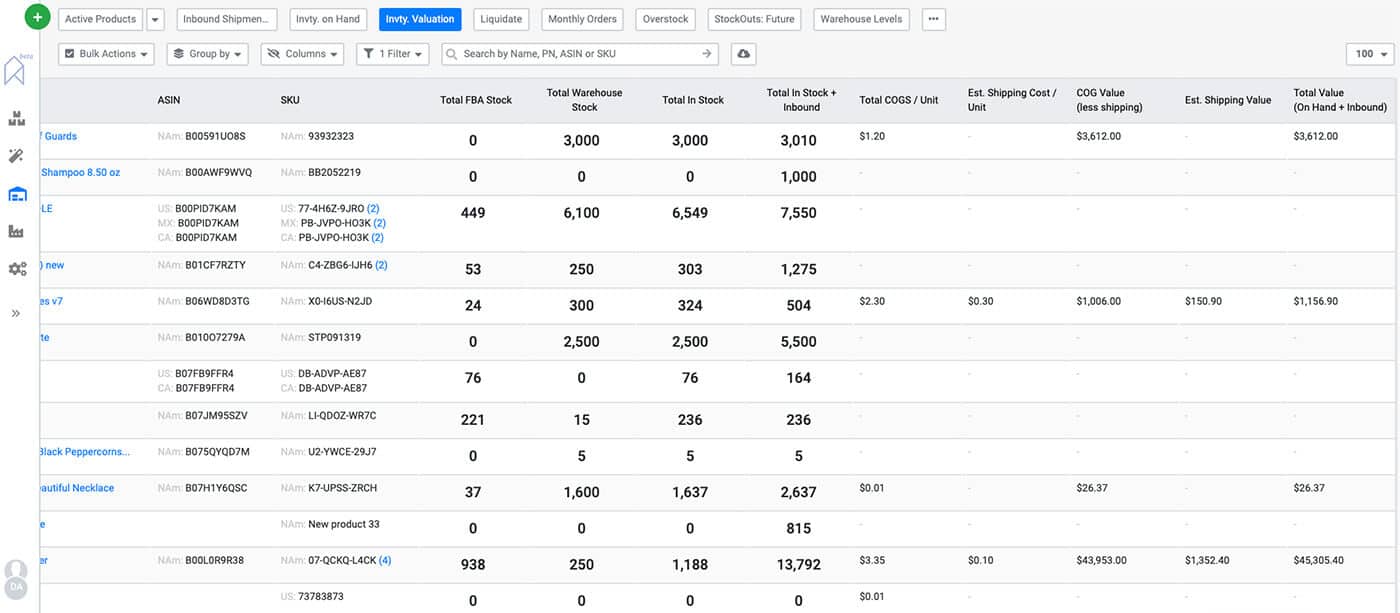Toggle the checkbox inside Bulk Actions button
This screenshot has width=1400, height=613.
[x=68, y=54]
